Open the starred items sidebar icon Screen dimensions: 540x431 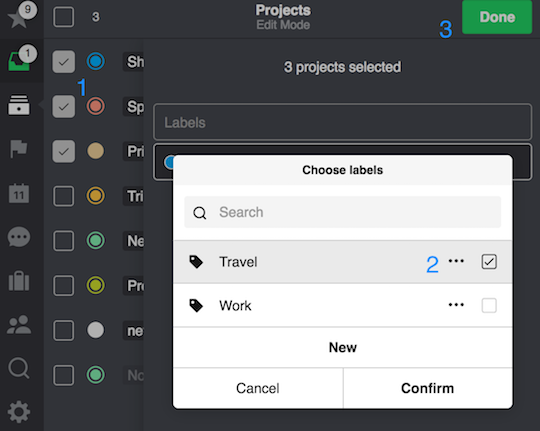[18, 17]
